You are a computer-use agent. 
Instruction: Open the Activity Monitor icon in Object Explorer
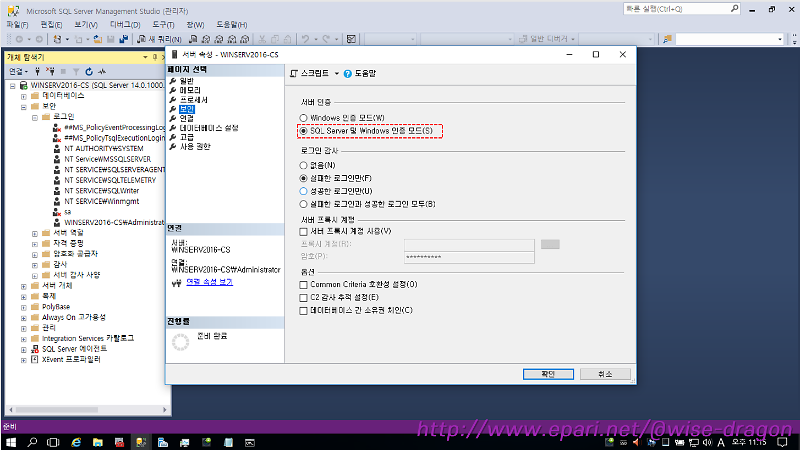click(x=102, y=71)
